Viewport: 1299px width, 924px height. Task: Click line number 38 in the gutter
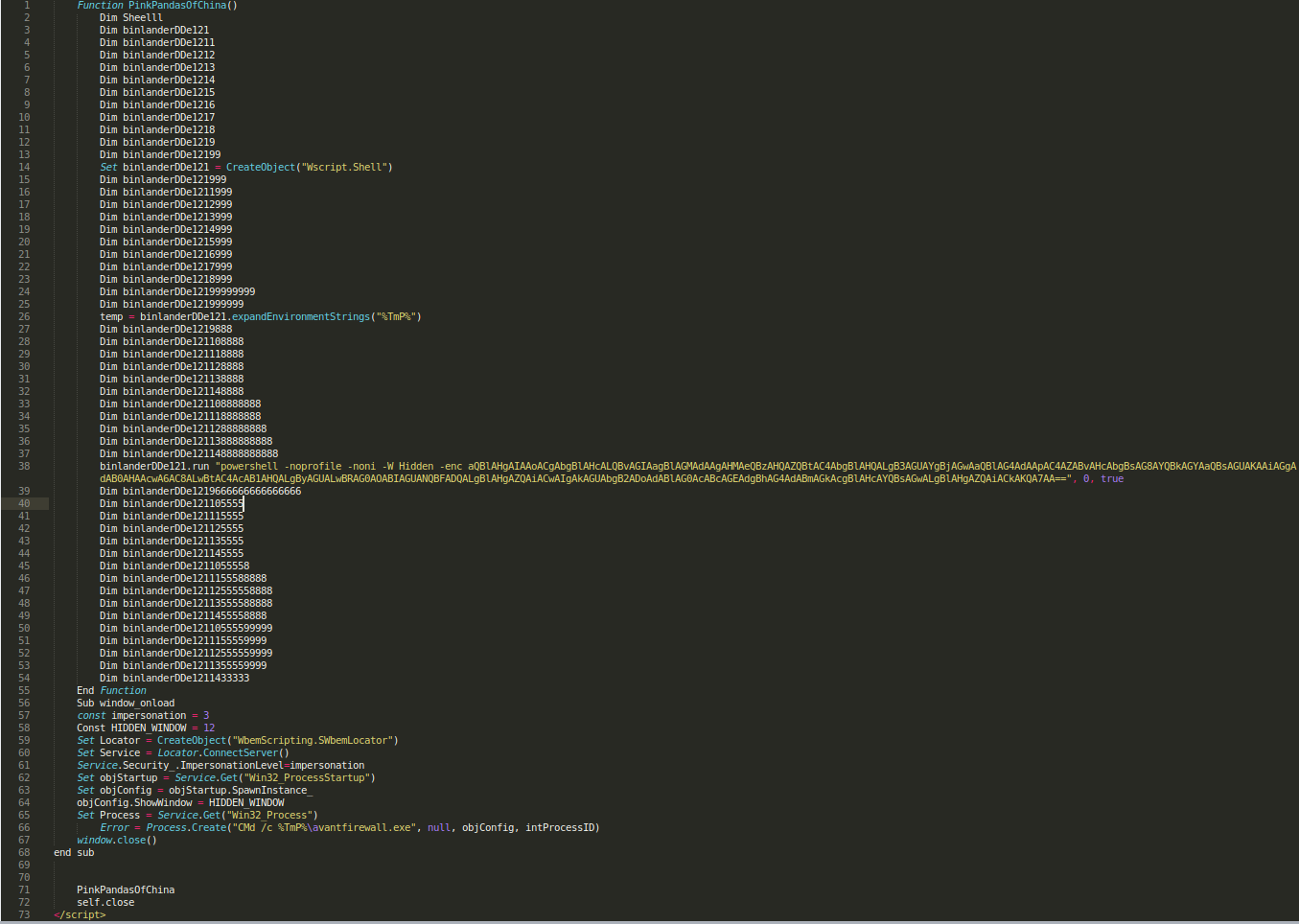pos(24,466)
